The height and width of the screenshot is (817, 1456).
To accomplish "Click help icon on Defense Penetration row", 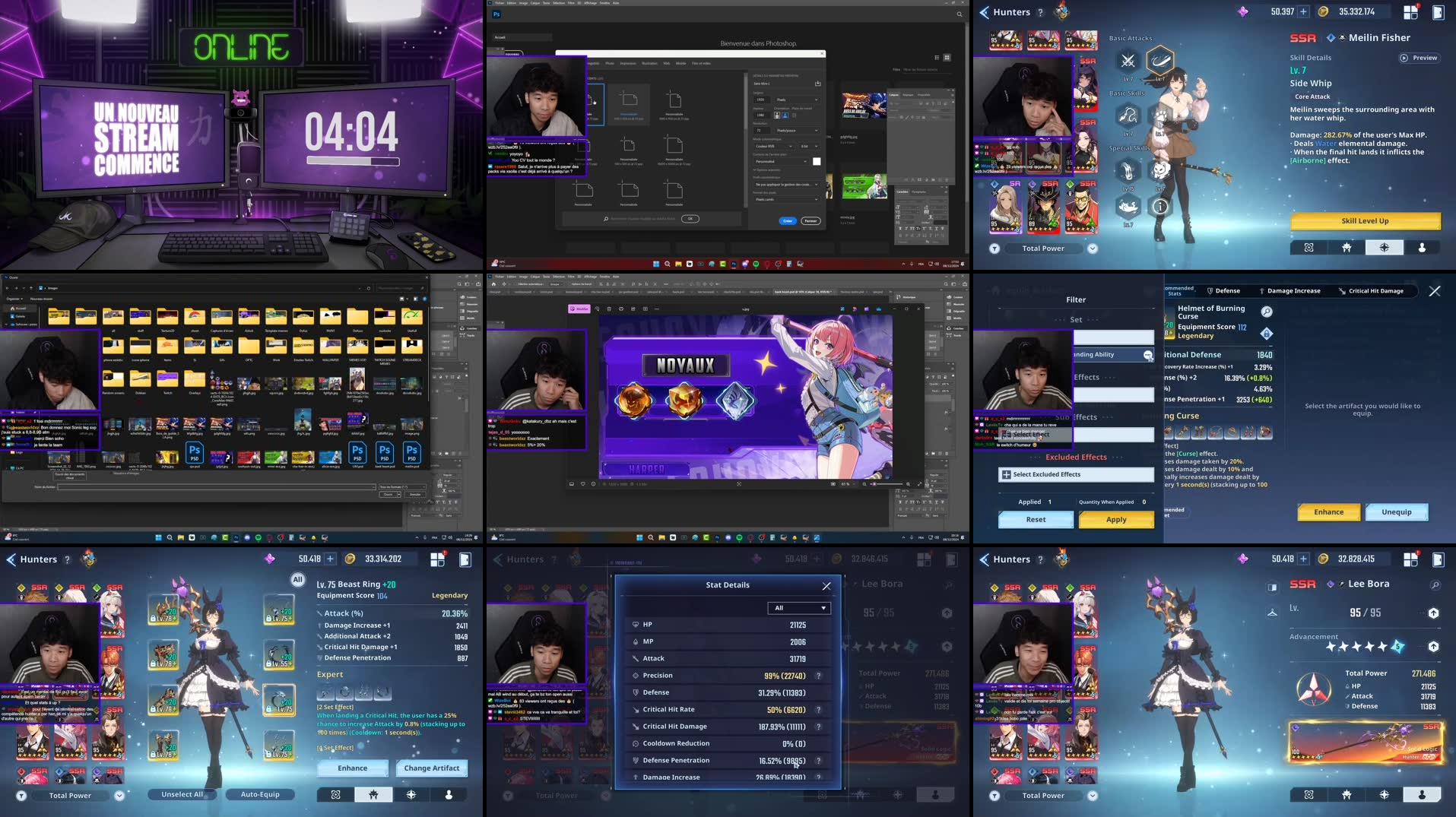I will (x=818, y=761).
